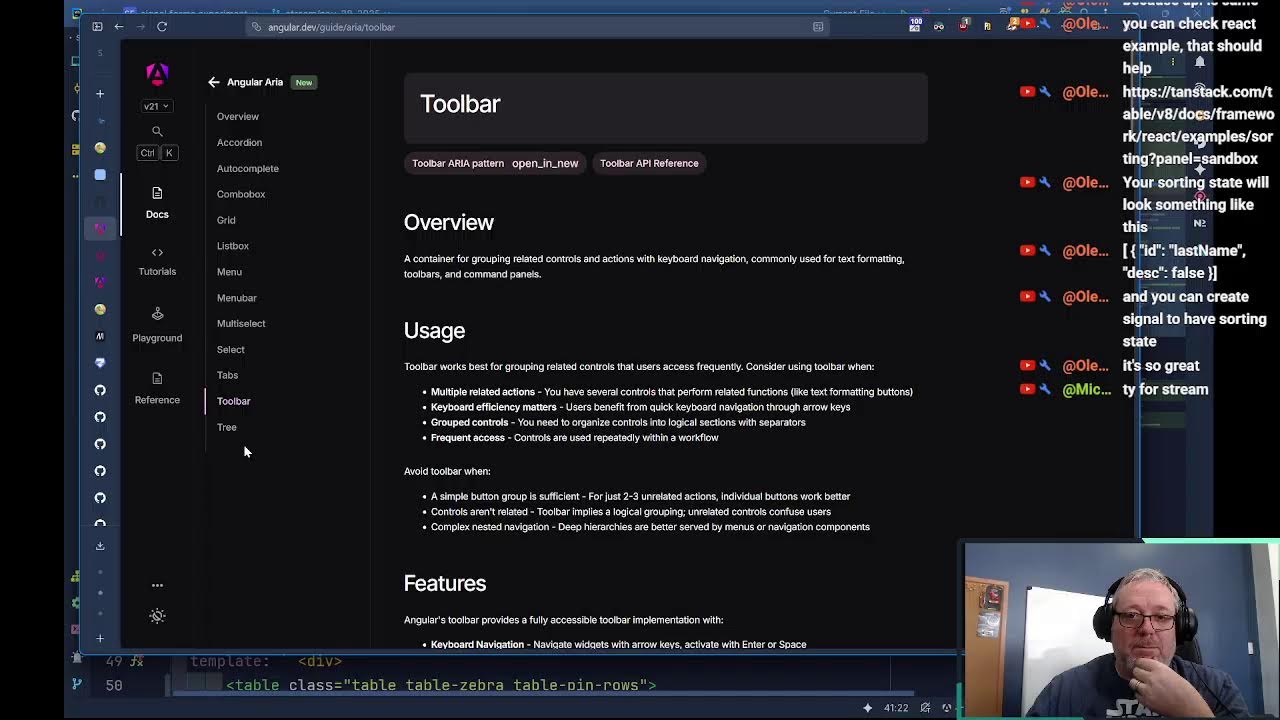Open the Tree guide
Image resolution: width=1280 pixels, height=720 pixels.
tap(227, 427)
